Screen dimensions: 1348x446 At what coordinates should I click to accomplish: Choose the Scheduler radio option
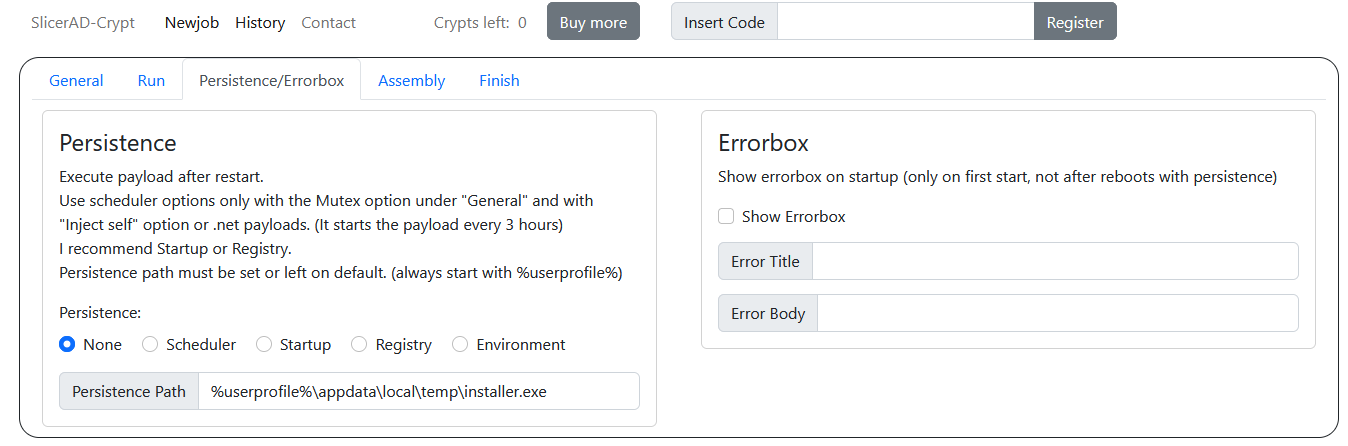150,344
